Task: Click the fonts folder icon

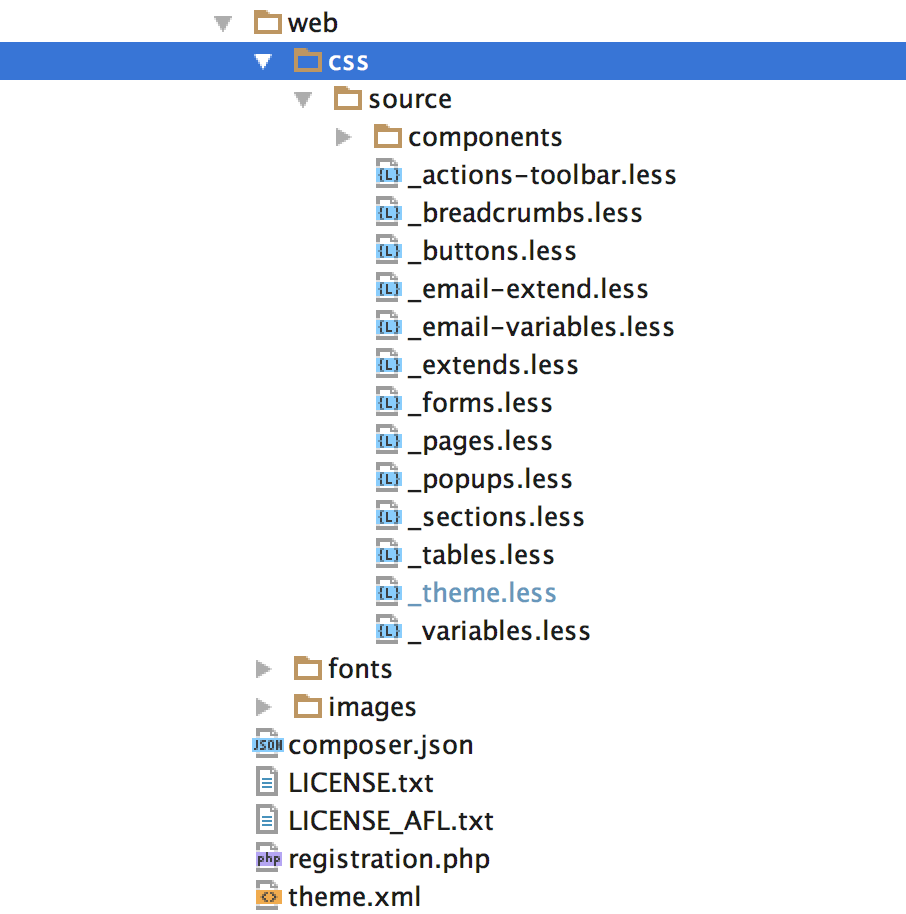Action: (307, 668)
